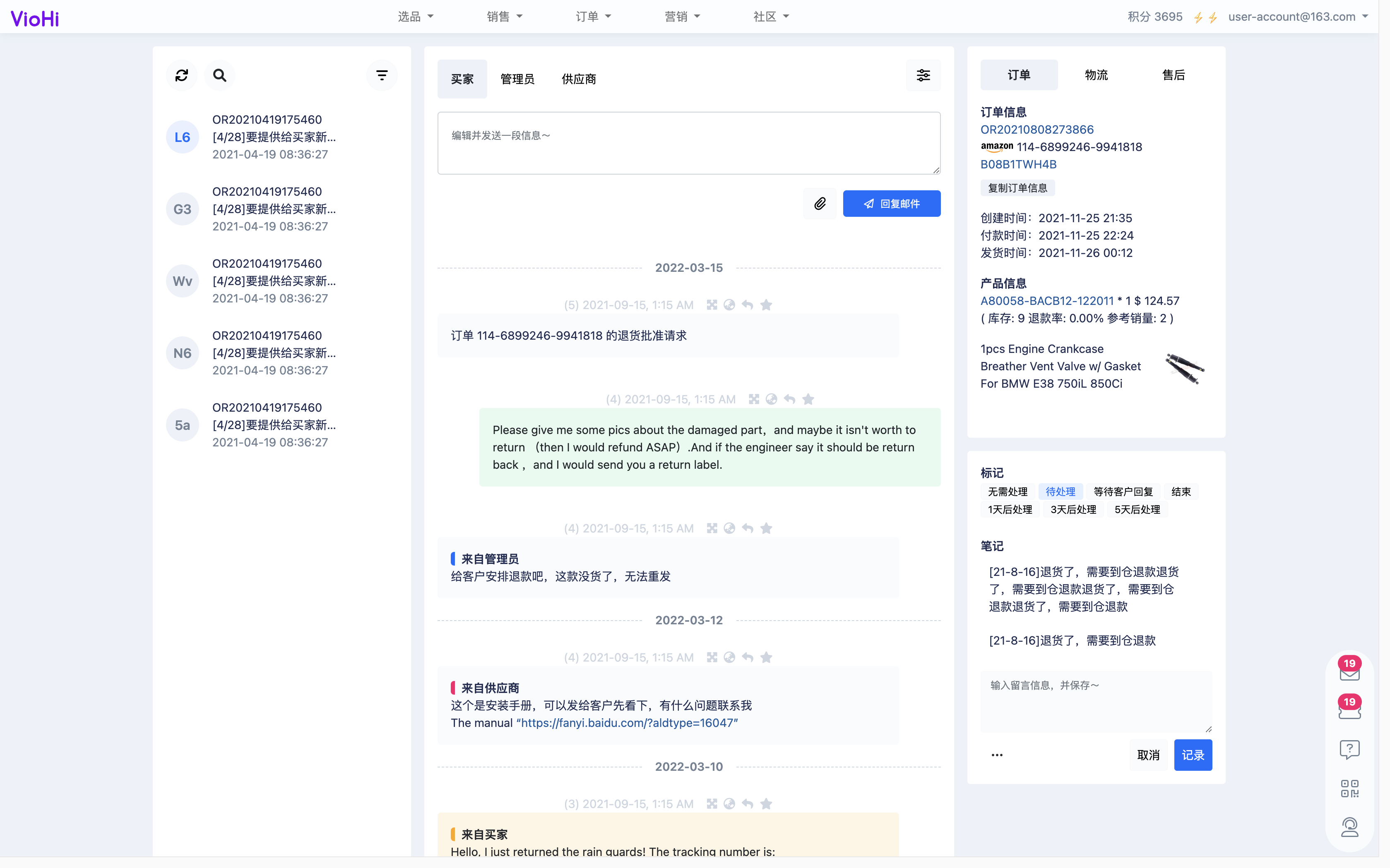Translate the green 'Please give me some pics' message

tap(772, 399)
